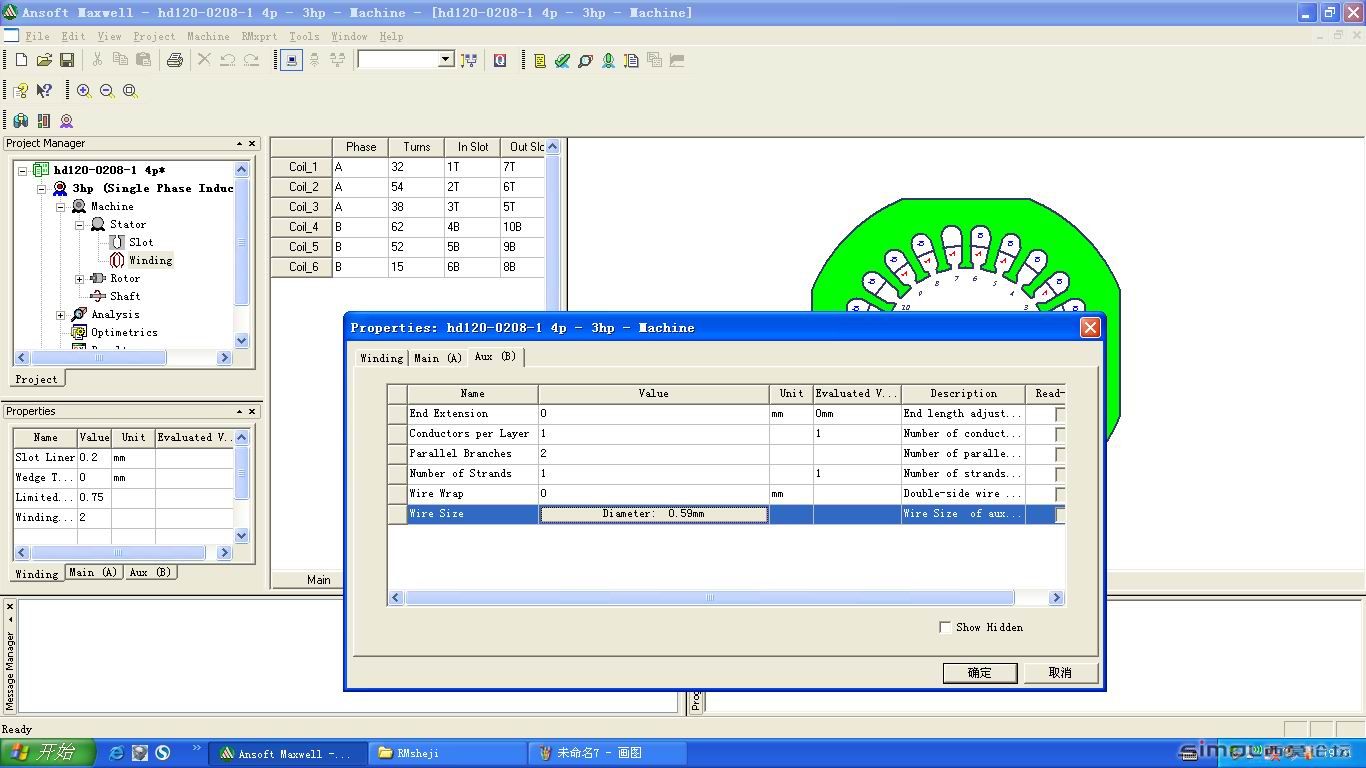Open the Machine menu
This screenshot has height=768, width=1366.
208,36
